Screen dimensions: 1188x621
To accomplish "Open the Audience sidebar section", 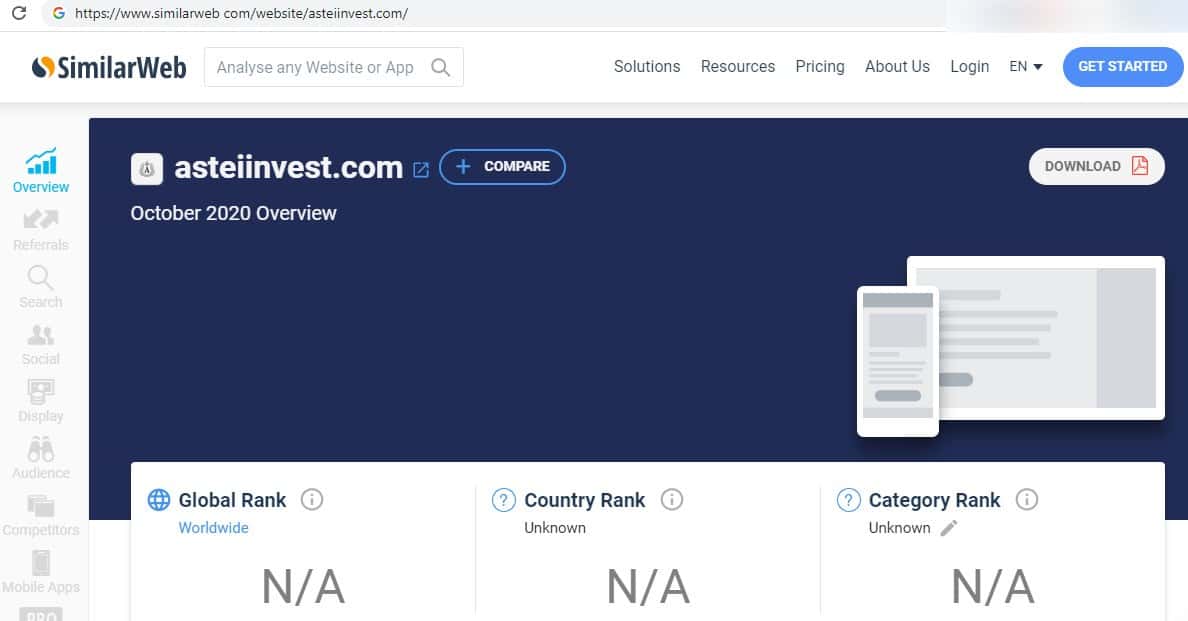I will (x=41, y=458).
